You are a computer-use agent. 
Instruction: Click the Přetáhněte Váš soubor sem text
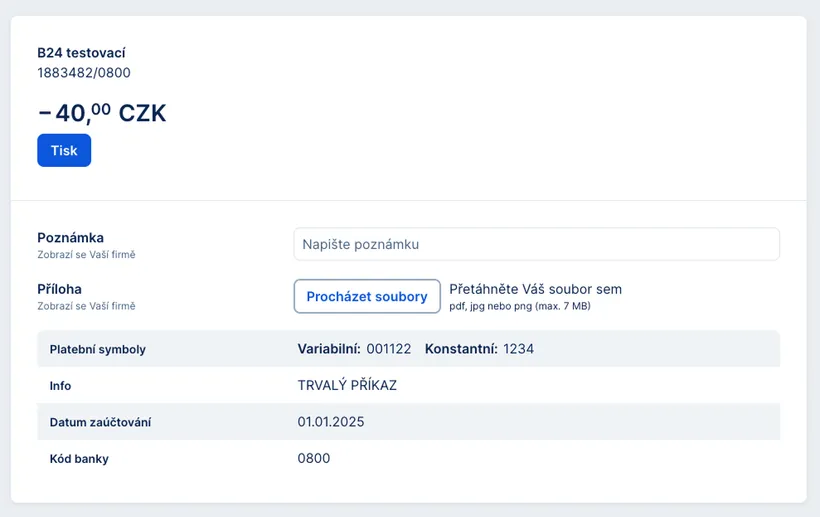(x=535, y=289)
